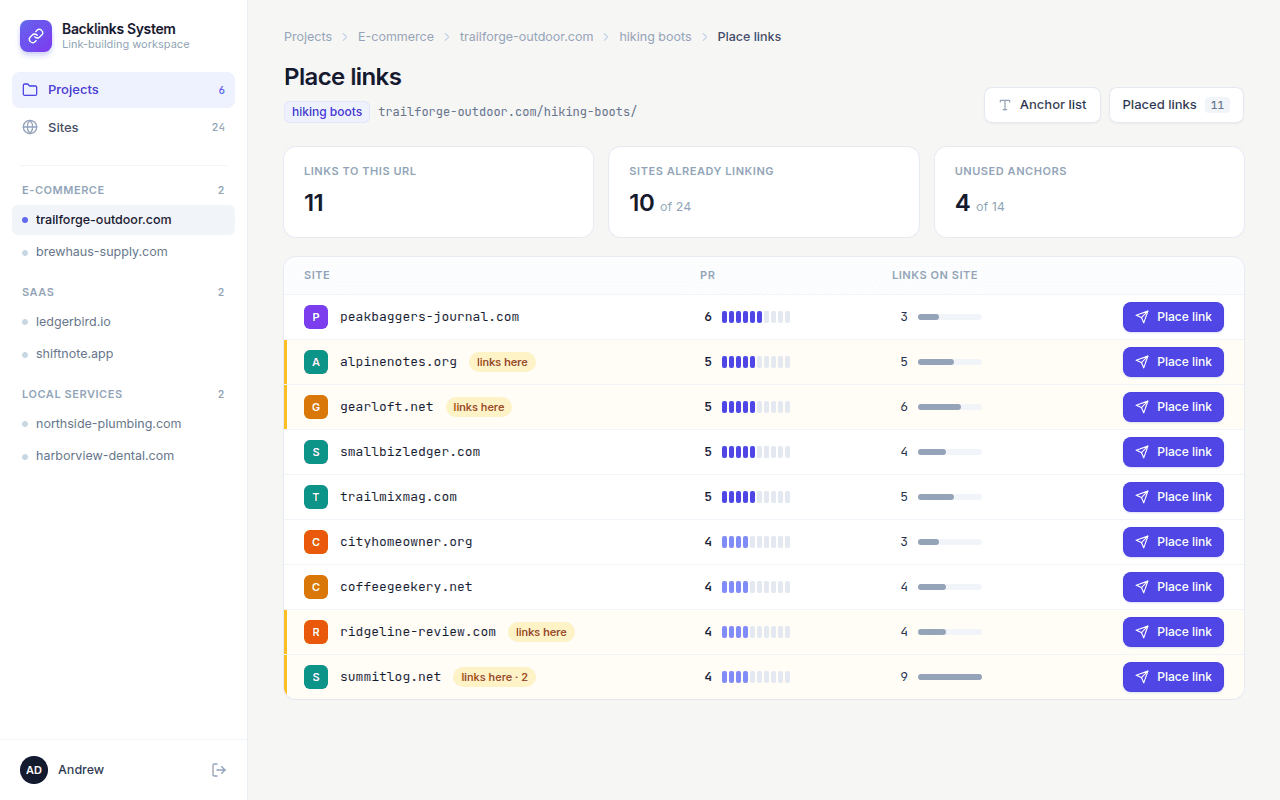Open Placed links with count 11

tap(1176, 105)
